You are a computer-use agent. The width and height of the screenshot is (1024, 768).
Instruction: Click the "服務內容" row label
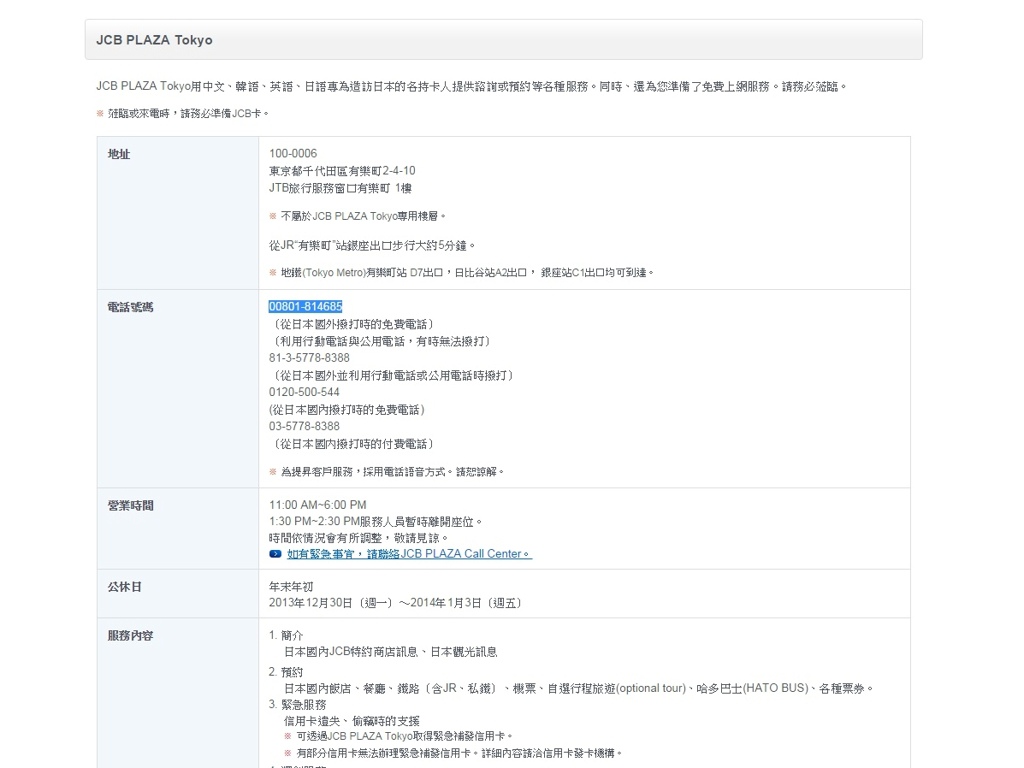pyautogui.click(x=131, y=635)
